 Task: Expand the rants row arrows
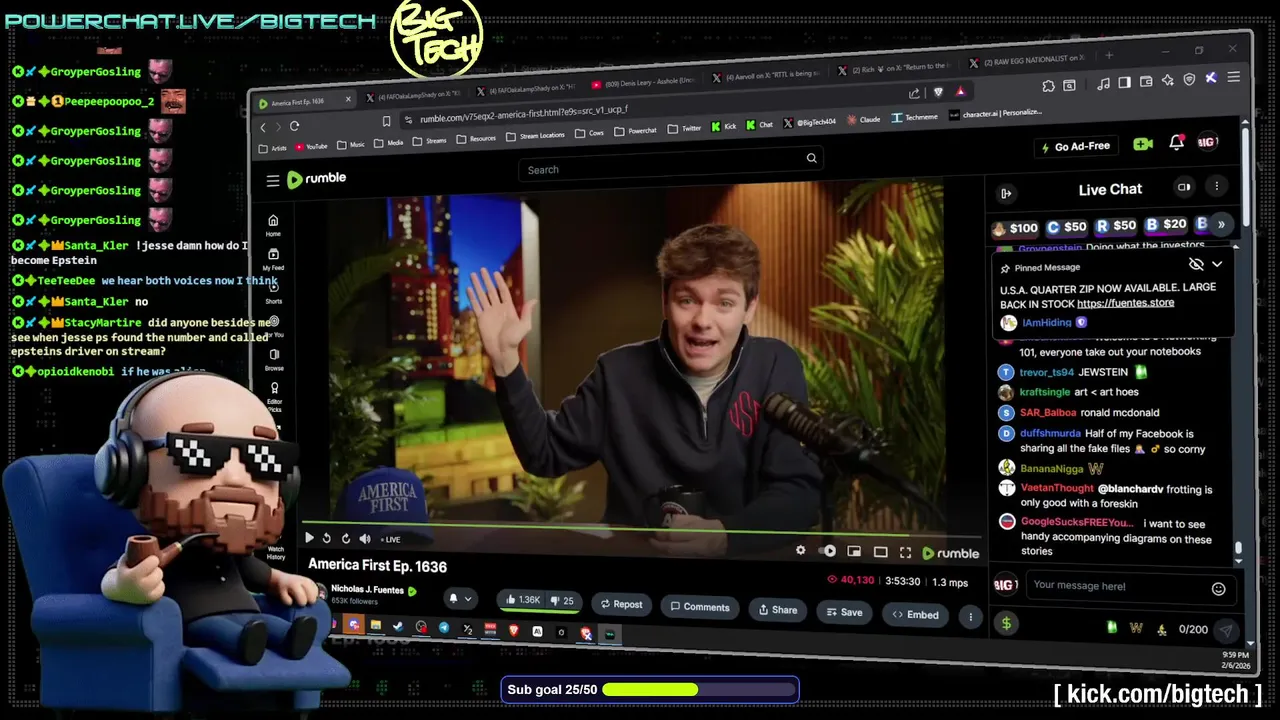(1221, 225)
